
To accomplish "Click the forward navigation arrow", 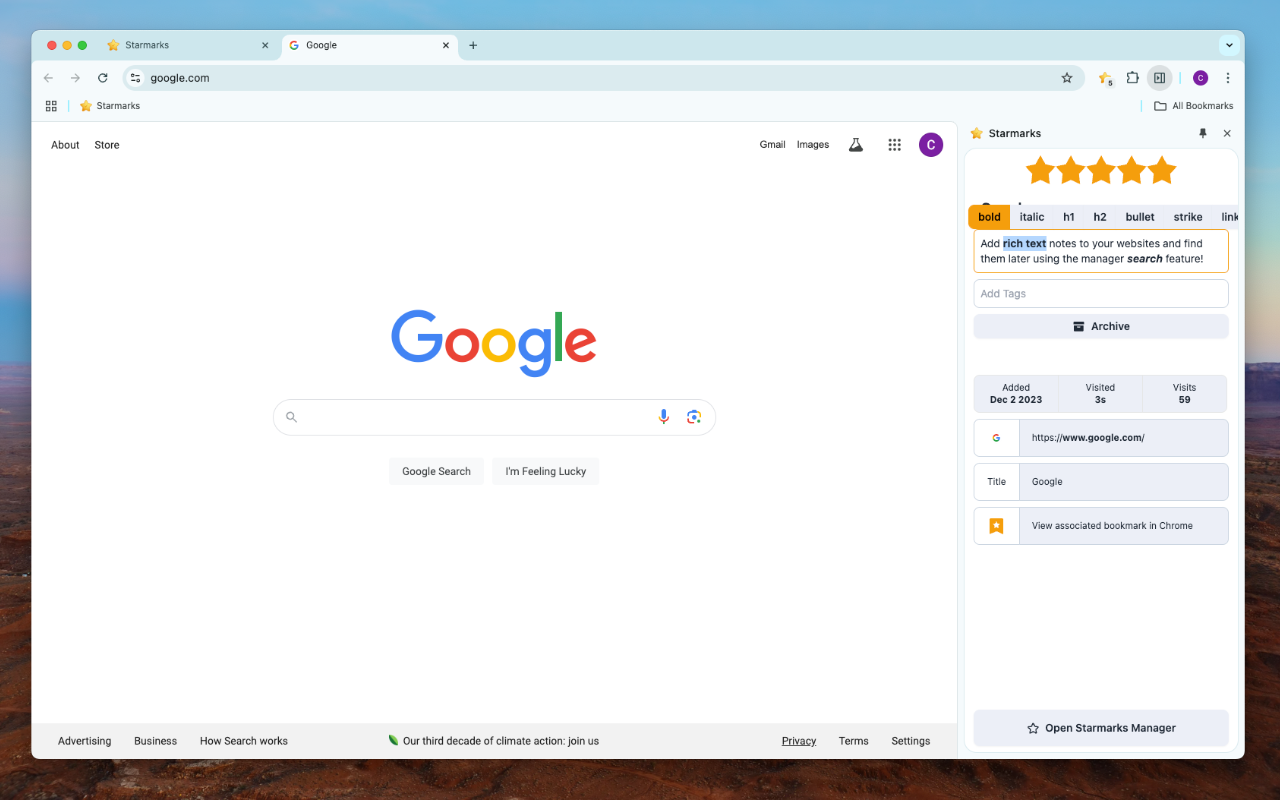I will [75, 78].
